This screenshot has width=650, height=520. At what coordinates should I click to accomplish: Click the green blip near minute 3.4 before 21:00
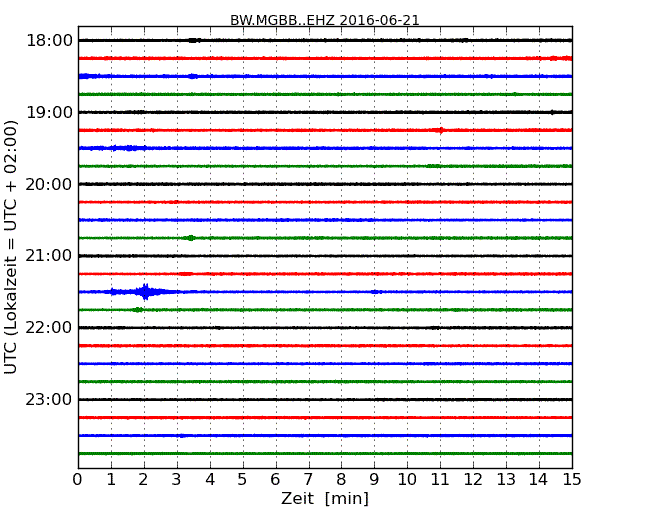click(191, 238)
